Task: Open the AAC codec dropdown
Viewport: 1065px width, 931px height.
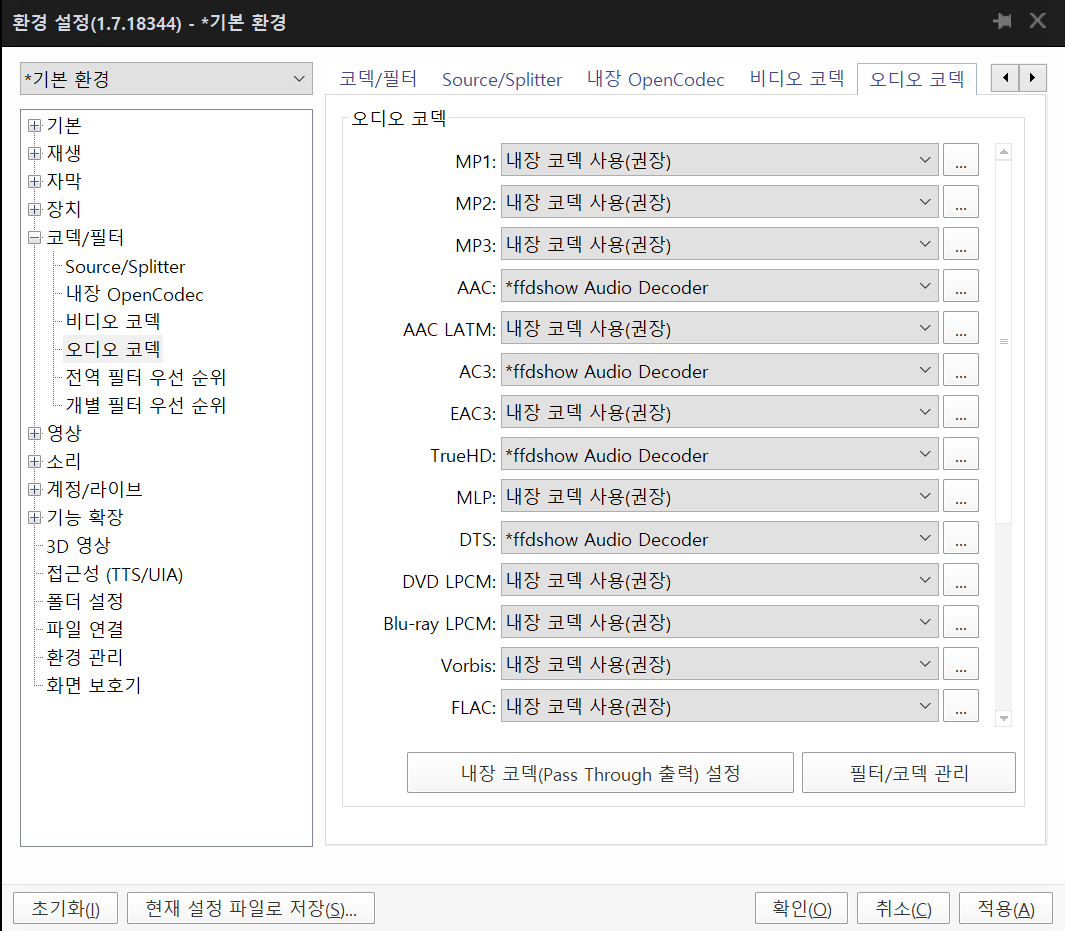Action: point(720,286)
